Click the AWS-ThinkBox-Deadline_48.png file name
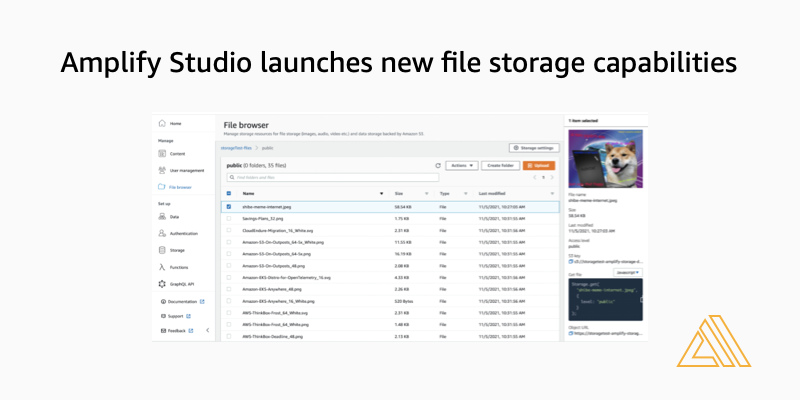 pyautogui.click(x=270, y=336)
